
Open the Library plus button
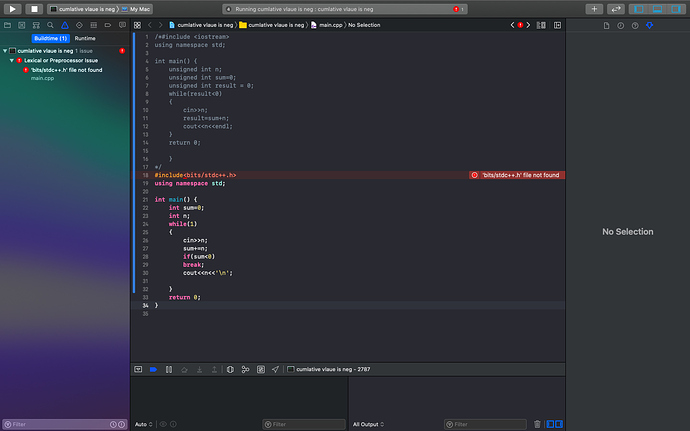point(594,9)
